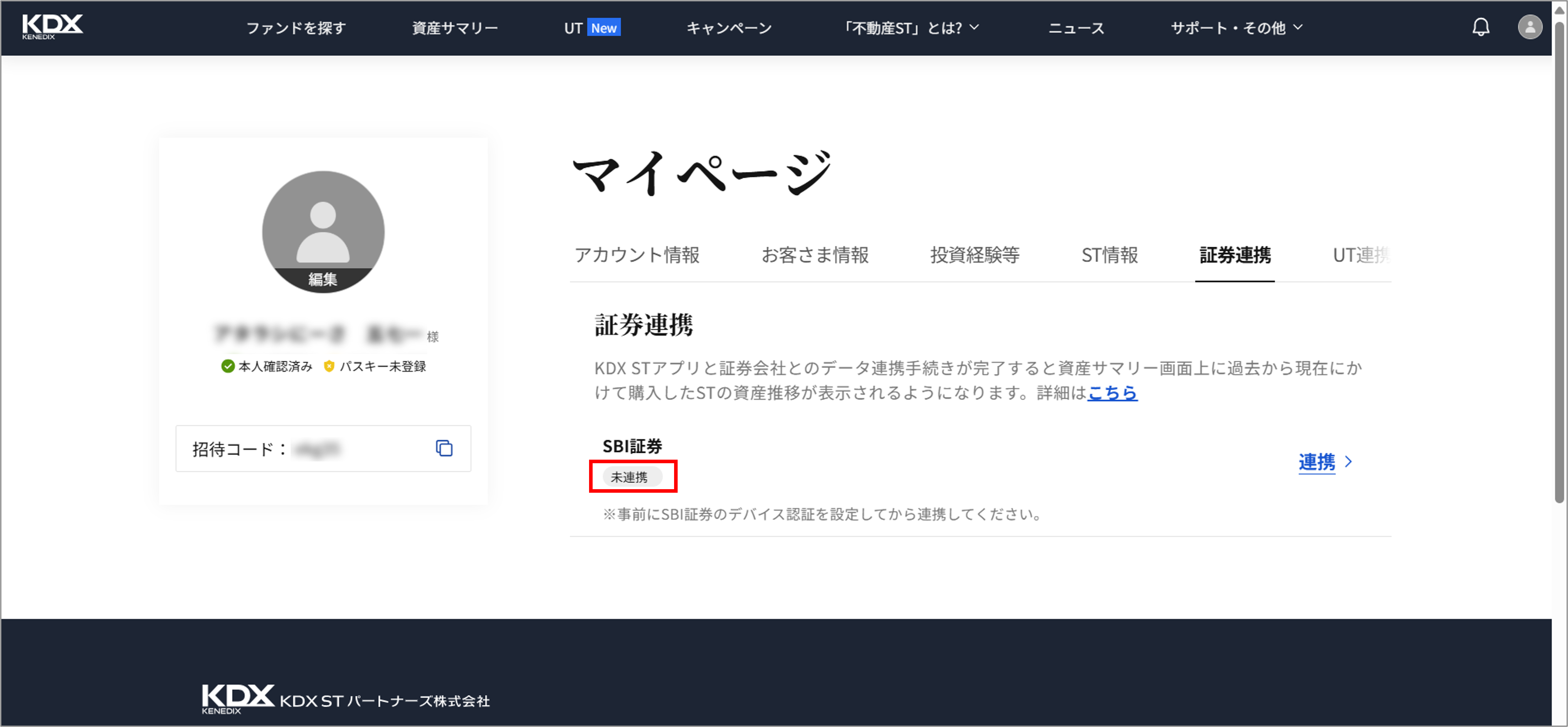
Task: Open the user account avatar in header
Action: click(x=1530, y=27)
